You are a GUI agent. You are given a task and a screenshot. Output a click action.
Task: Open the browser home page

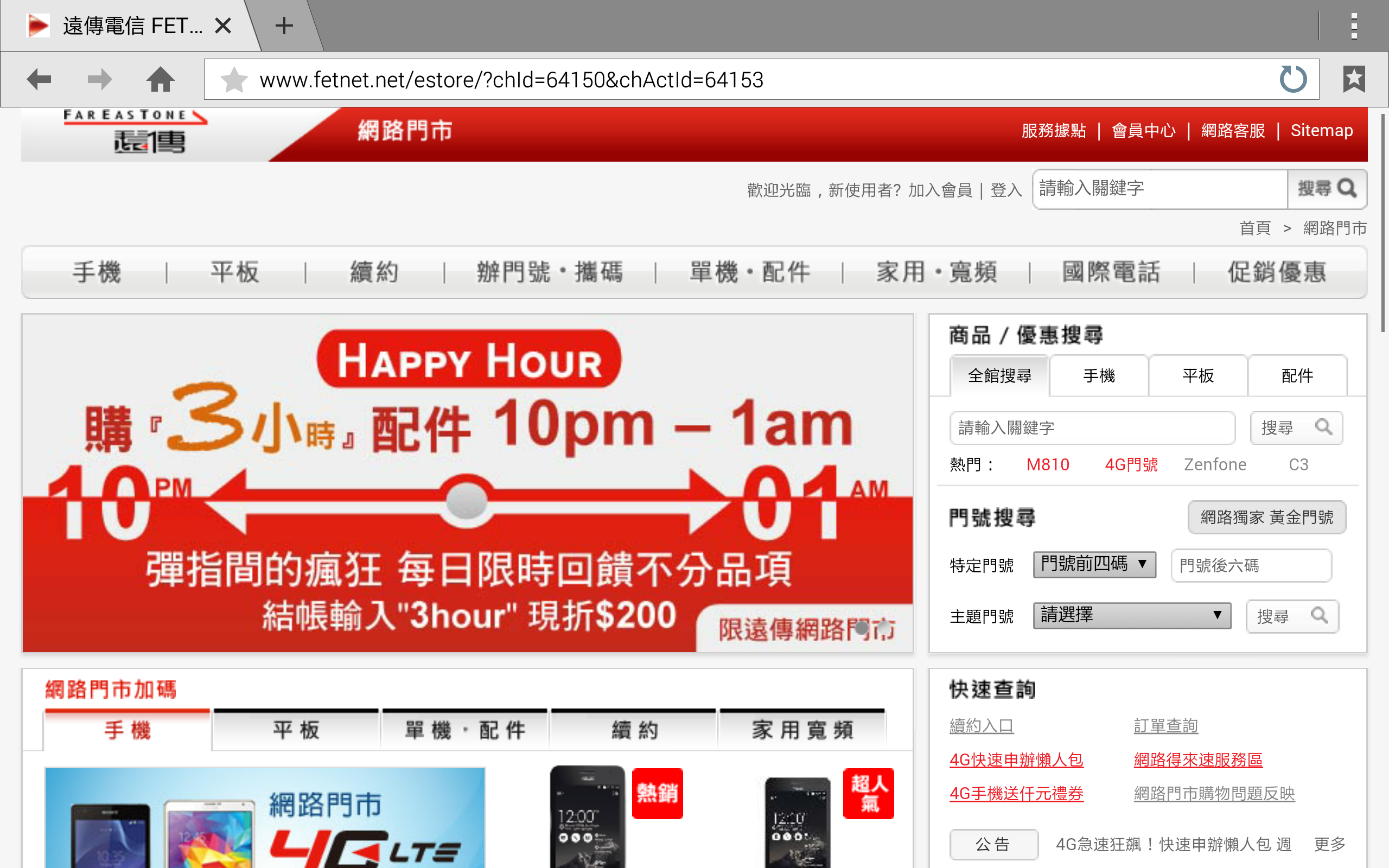(x=160, y=79)
